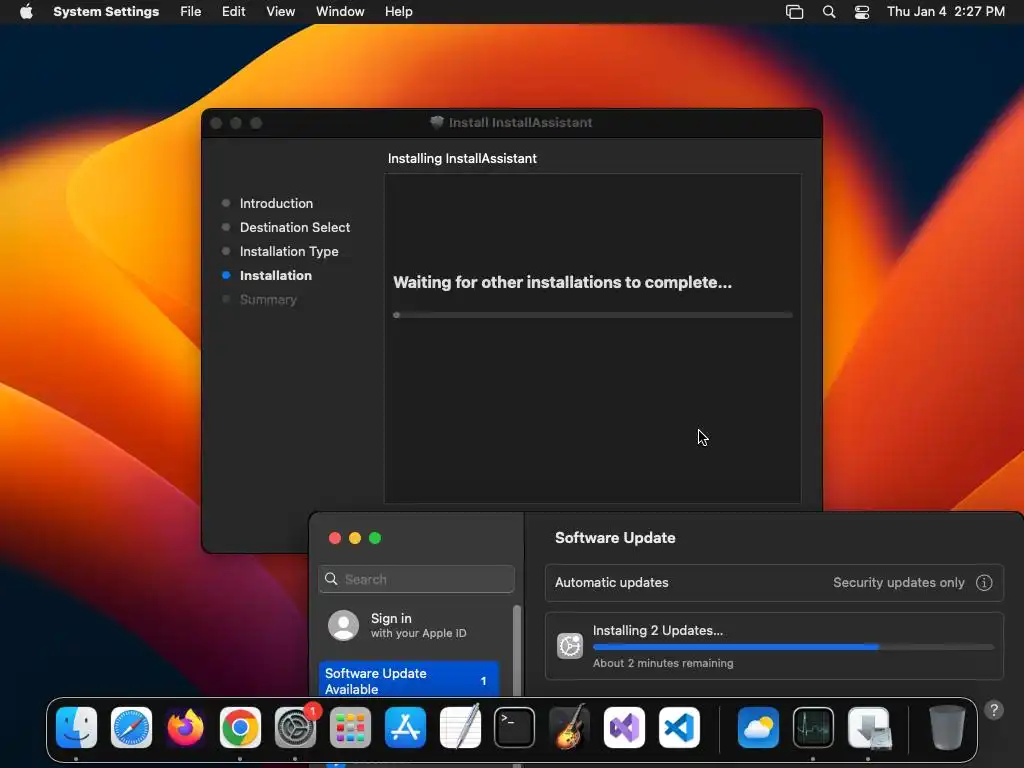Screen dimensions: 1024x768
Task: Open Visual Studio purple icon in Dock
Action: (x=624, y=728)
